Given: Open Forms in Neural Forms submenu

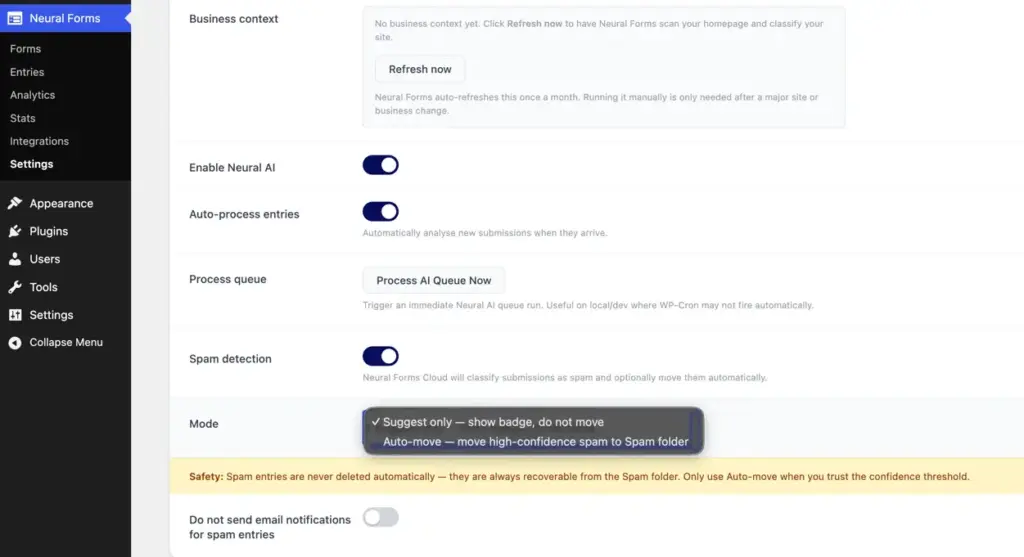Looking at the screenshot, I should pos(25,49).
